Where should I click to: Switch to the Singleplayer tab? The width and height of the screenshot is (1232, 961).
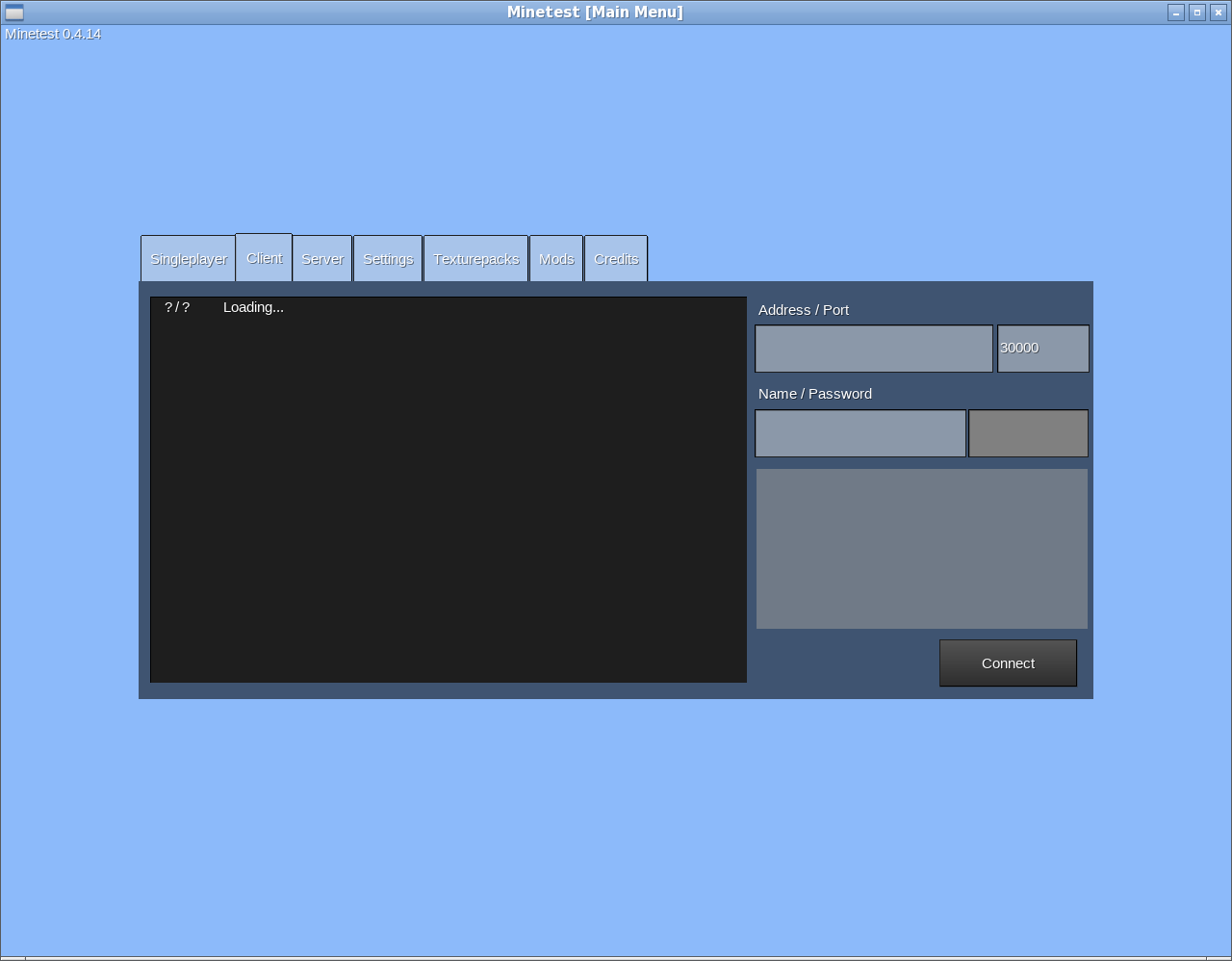189,259
